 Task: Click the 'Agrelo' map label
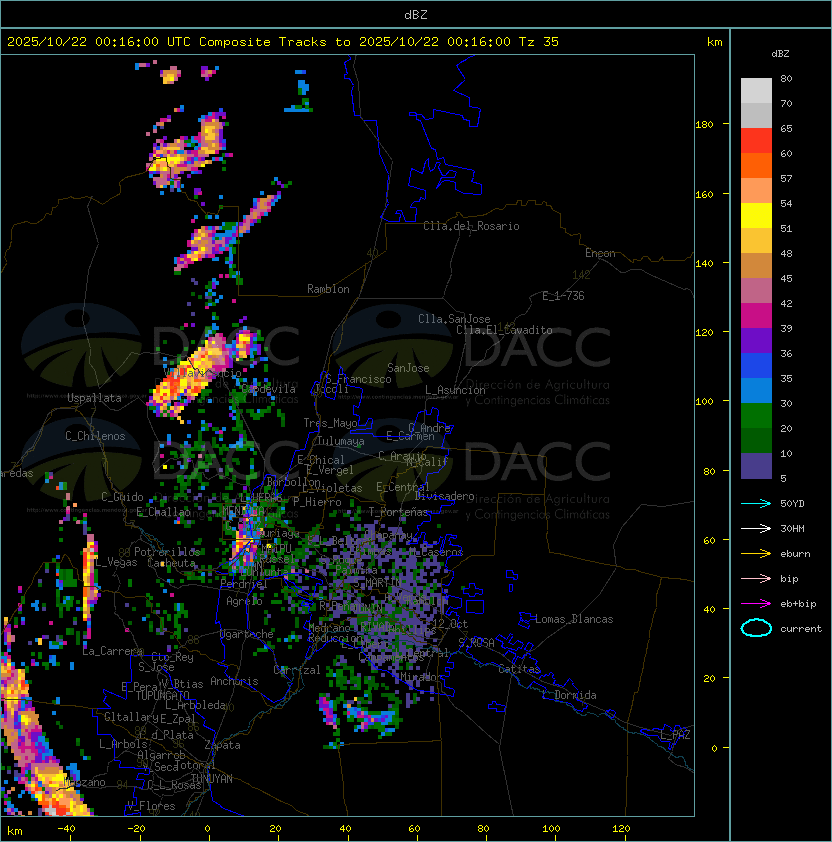[x=244, y=601]
